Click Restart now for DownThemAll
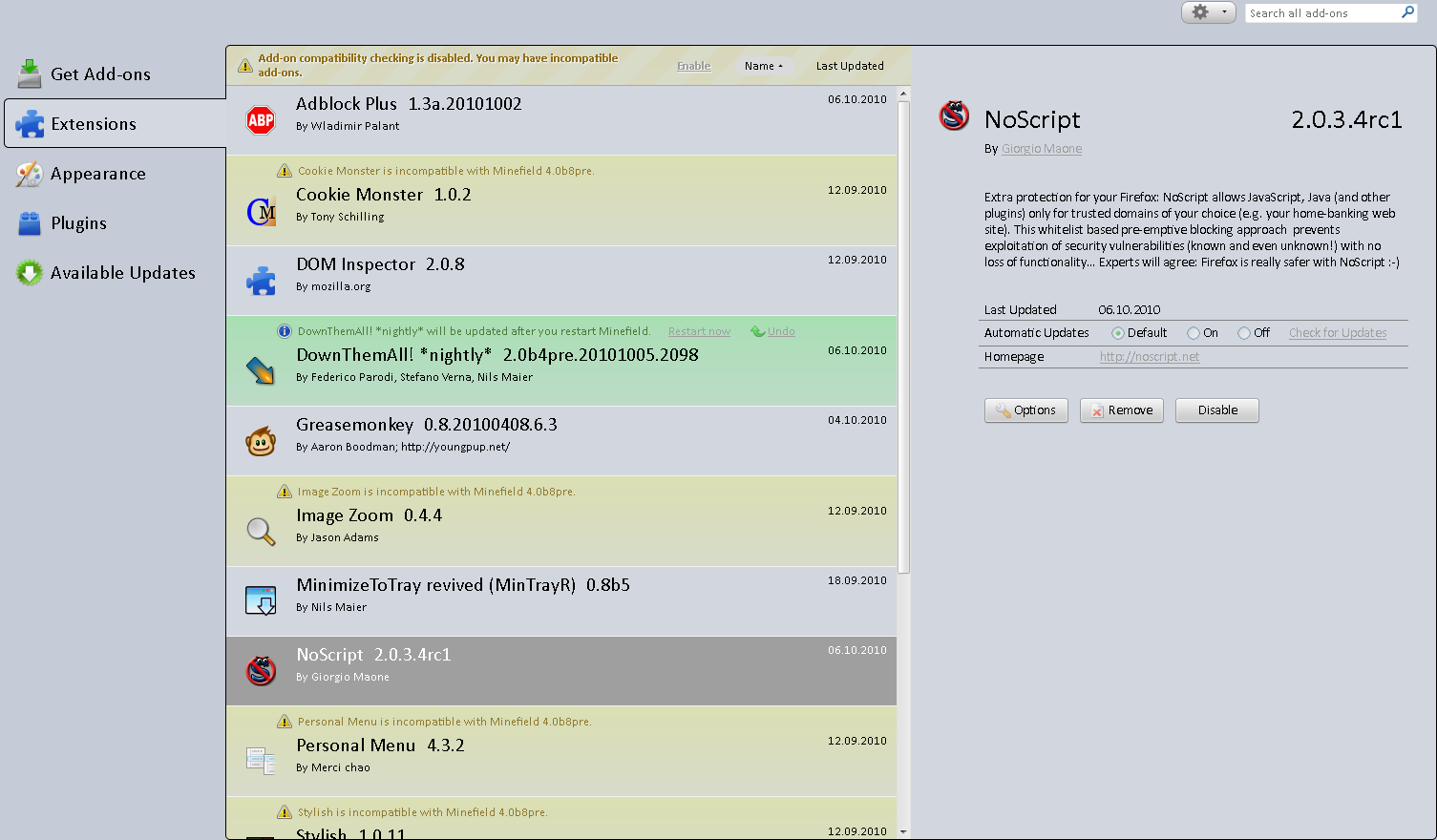Screen dimensions: 1437x840 (699, 331)
